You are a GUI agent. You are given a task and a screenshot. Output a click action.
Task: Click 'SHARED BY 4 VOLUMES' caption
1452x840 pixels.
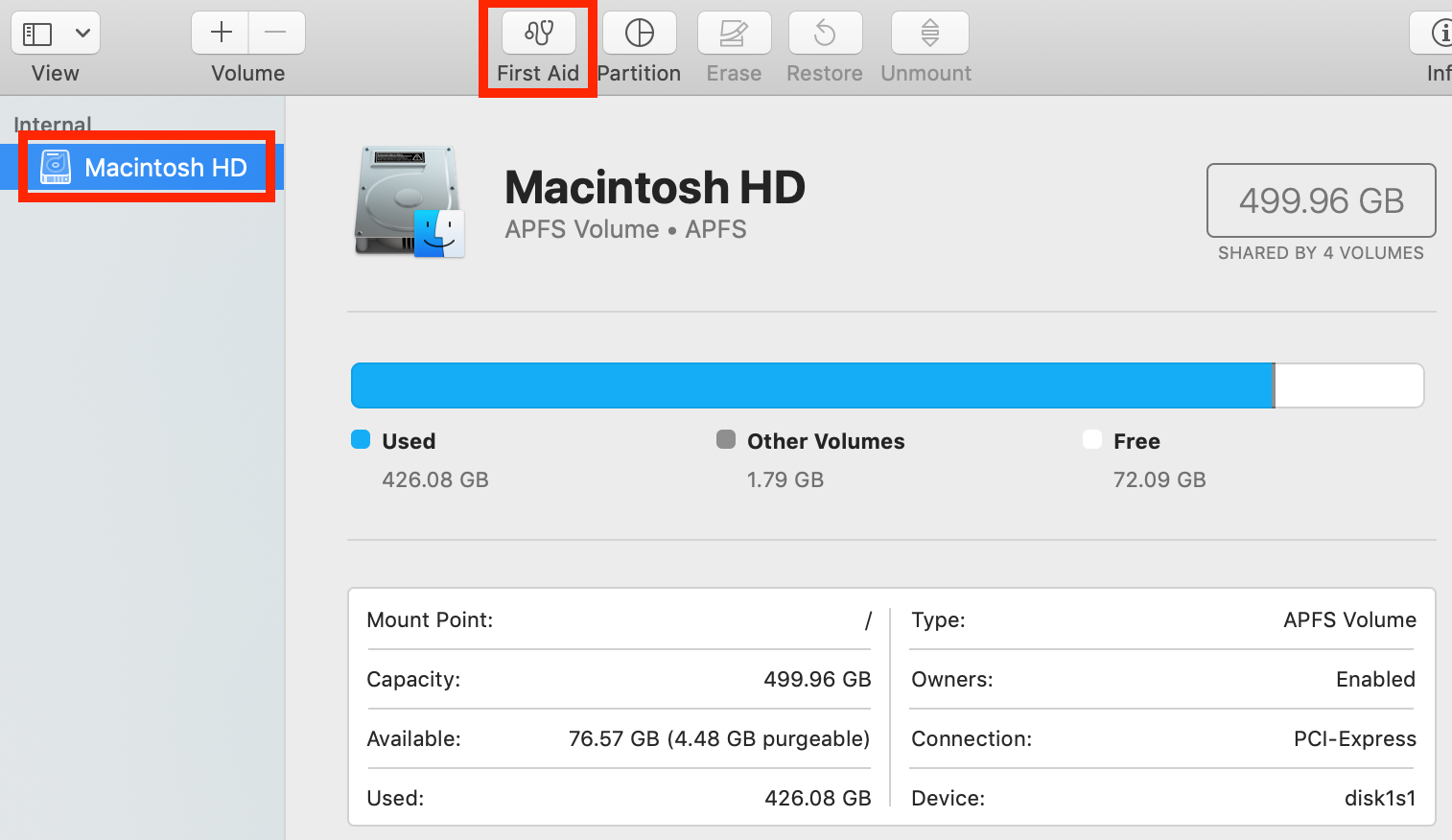coord(1321,253)
